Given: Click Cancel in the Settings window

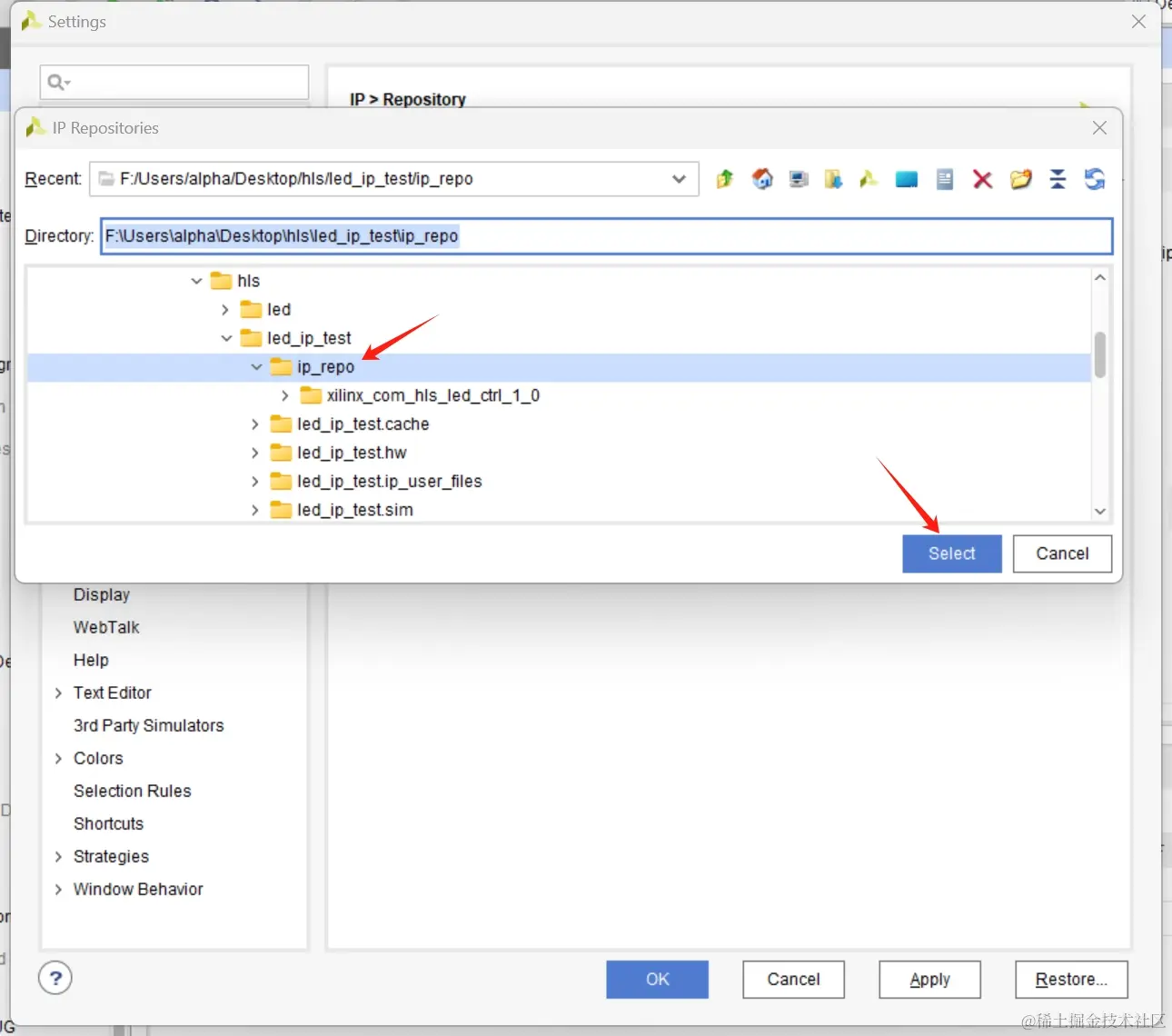Looking at the screenshot, I should click(794, 980).
